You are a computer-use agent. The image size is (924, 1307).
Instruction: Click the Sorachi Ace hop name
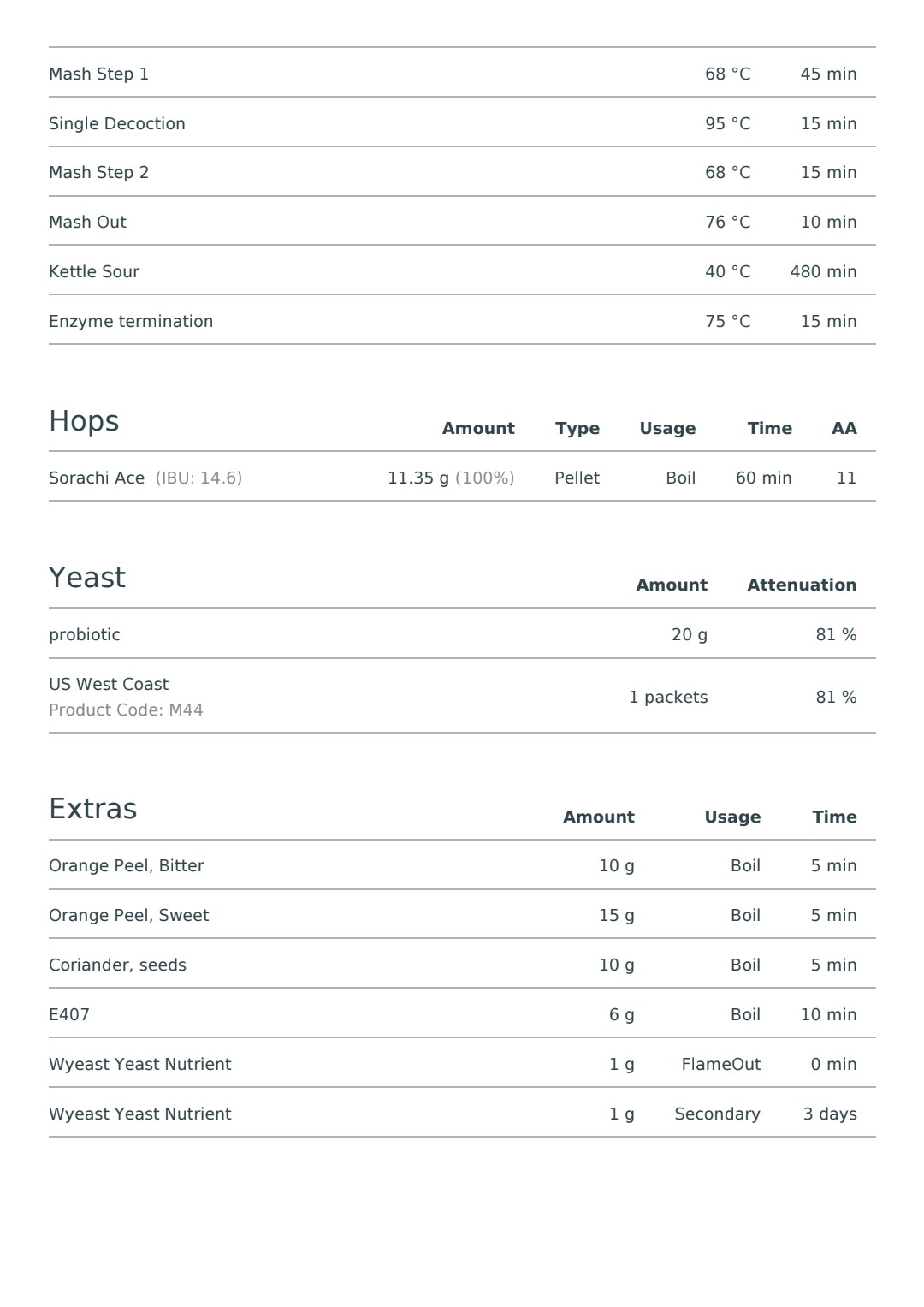click(97, 478)
